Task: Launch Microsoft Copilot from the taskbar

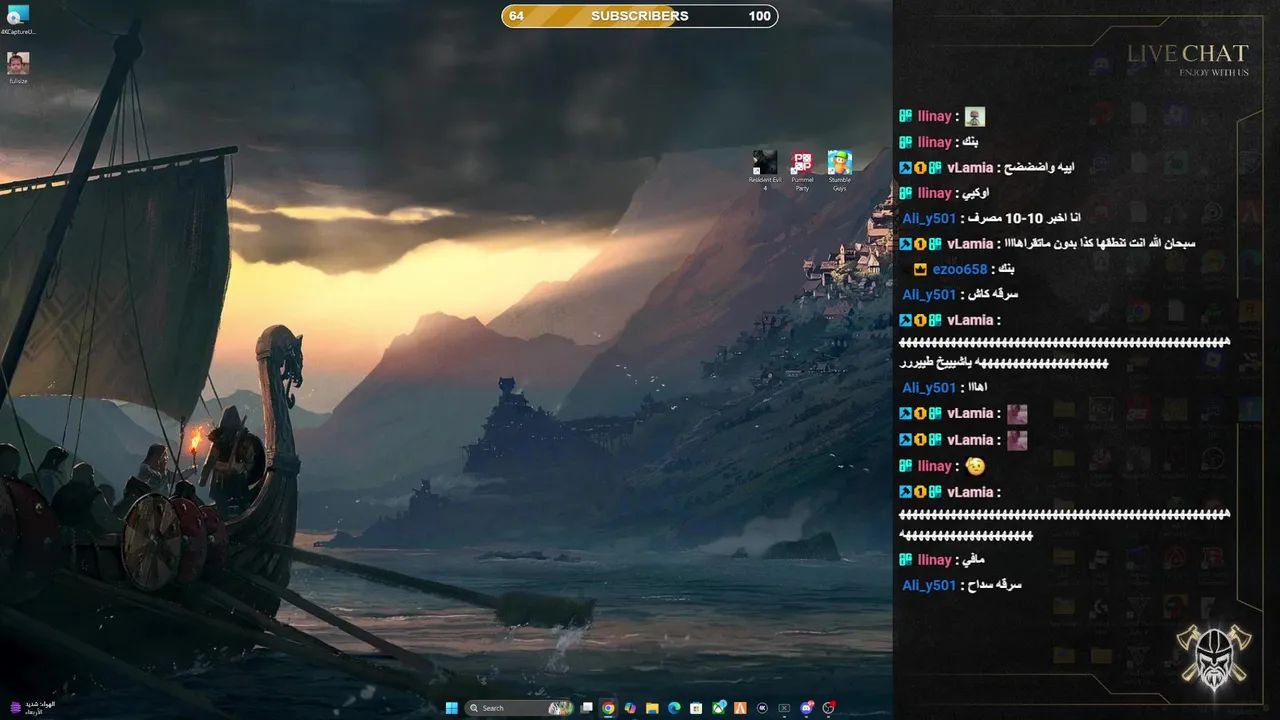Action: click(630, 708)
